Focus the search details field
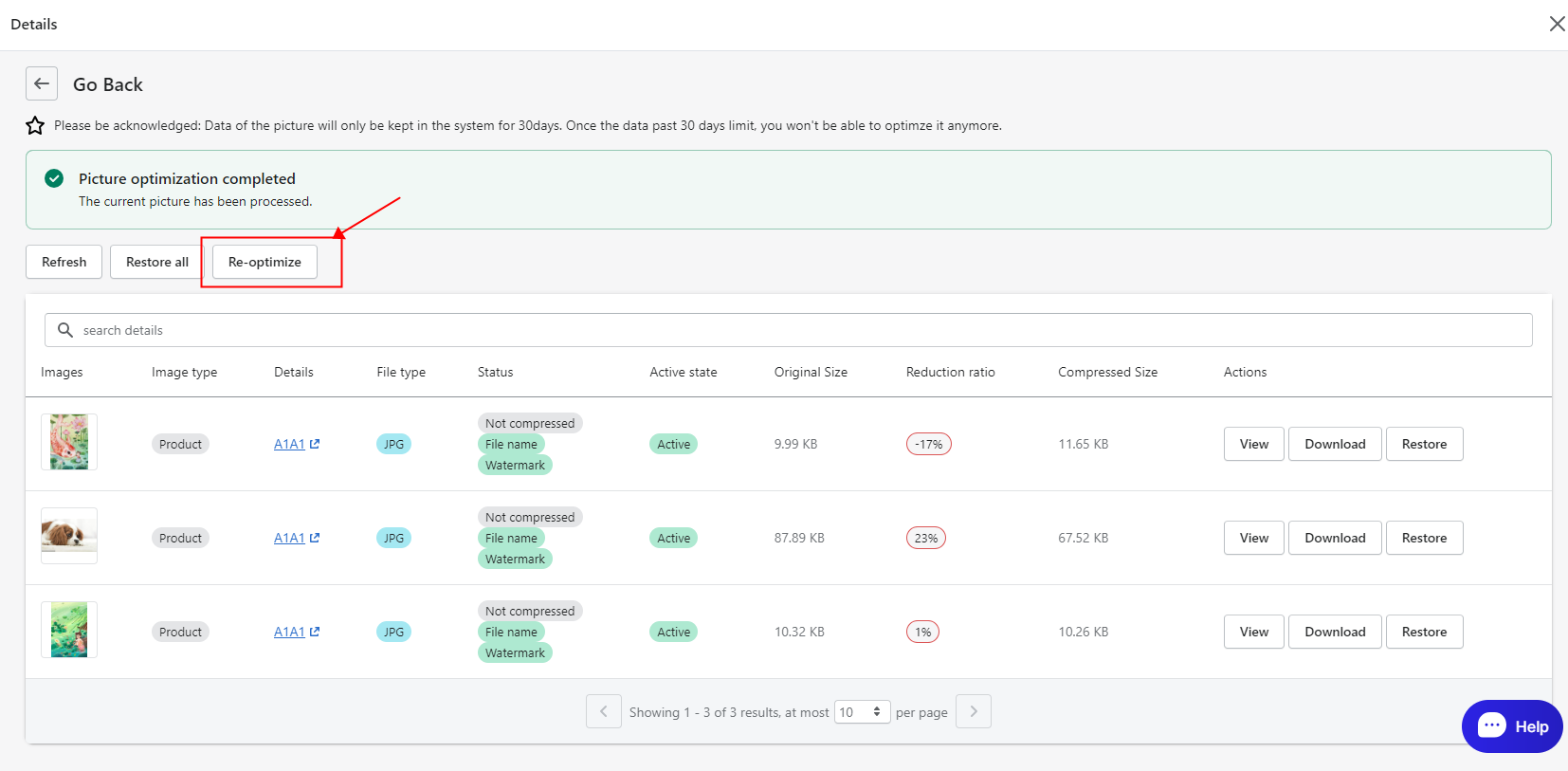 [x=789, y=330]
